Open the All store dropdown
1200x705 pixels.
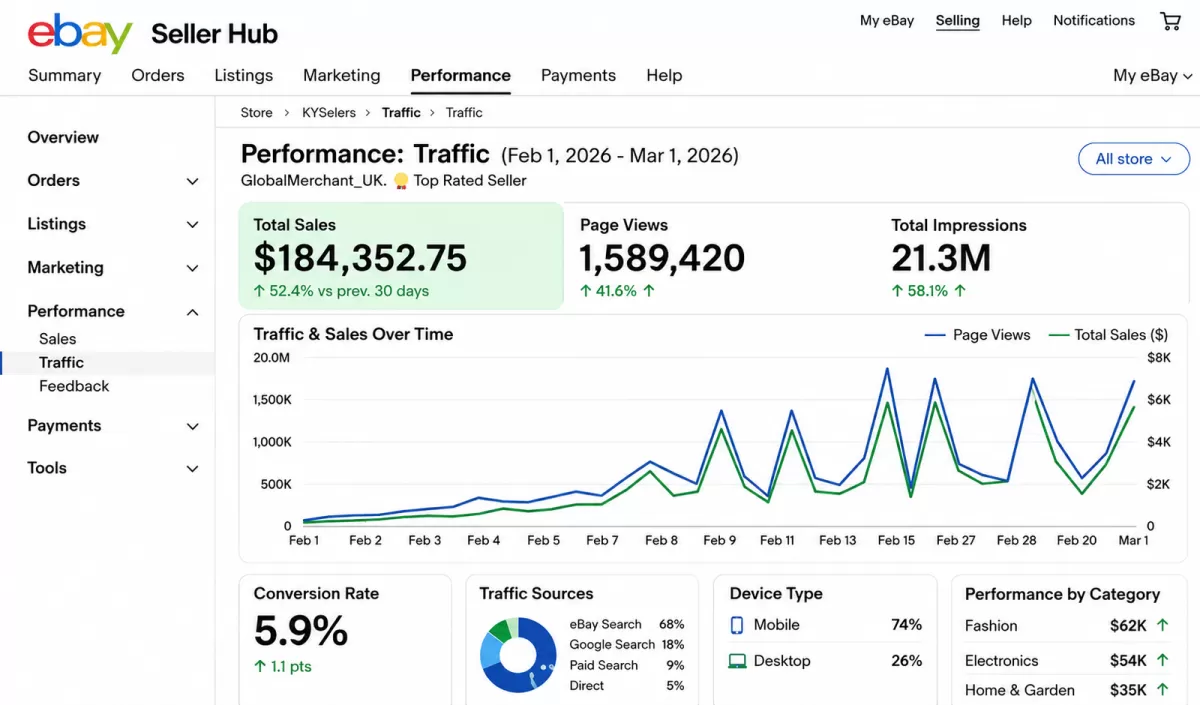click(x=1134, y=159)
